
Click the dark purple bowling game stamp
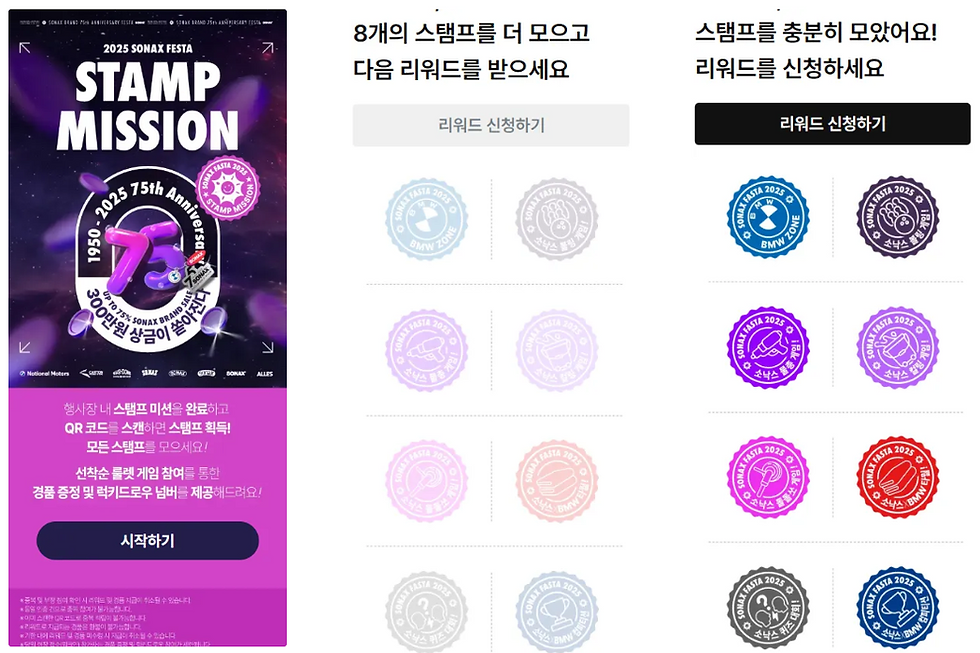click(x=897, y=217)
